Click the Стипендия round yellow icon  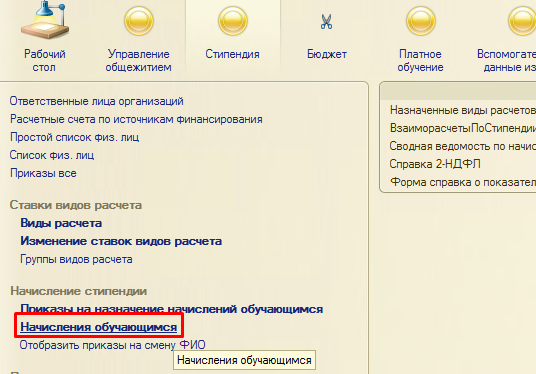pyautogui.click(x=233, y=21)
